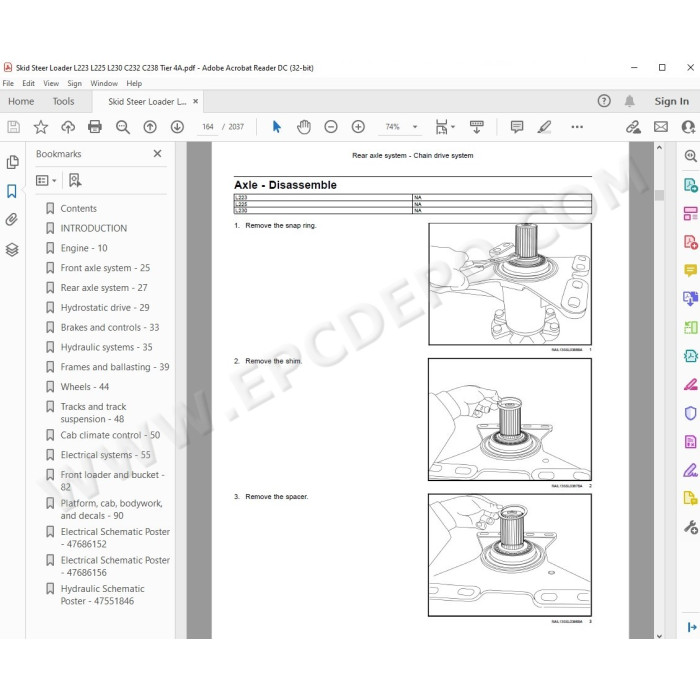700x700 pixels.
Task: Open bookmark options dropdown
Action: click(x=46, y=180)
